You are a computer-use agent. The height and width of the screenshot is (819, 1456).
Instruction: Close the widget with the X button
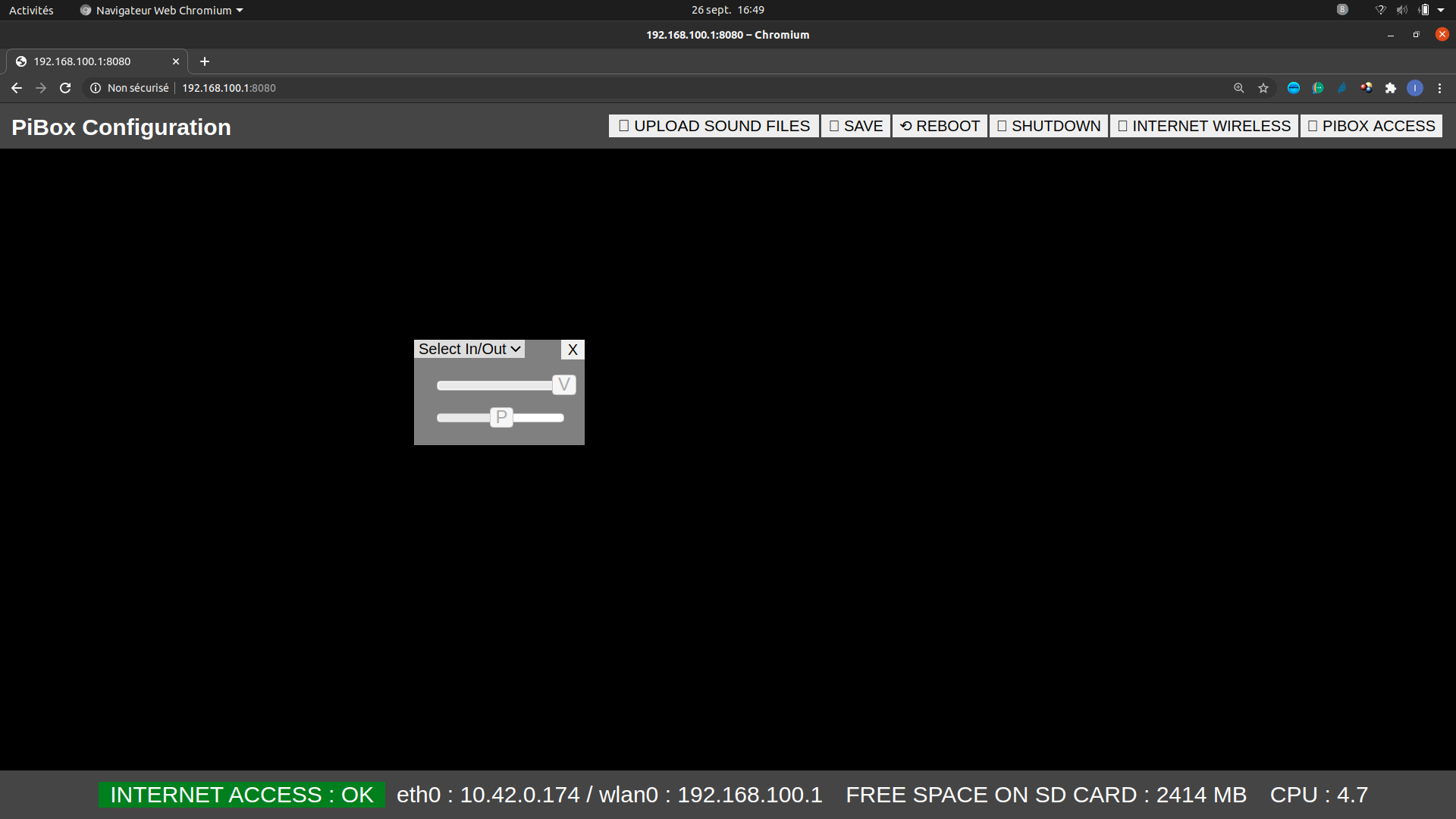tap(573, 350)
